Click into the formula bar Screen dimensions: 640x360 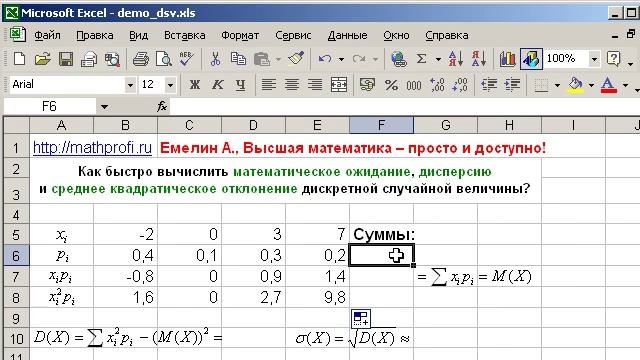(404, 107)
